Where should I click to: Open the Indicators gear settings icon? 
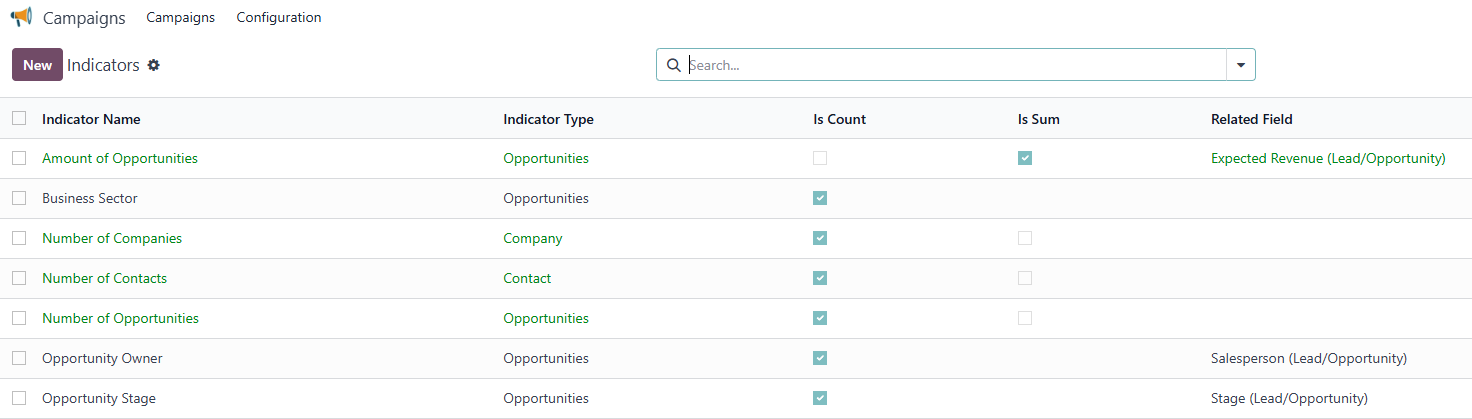tap(153, 65)
